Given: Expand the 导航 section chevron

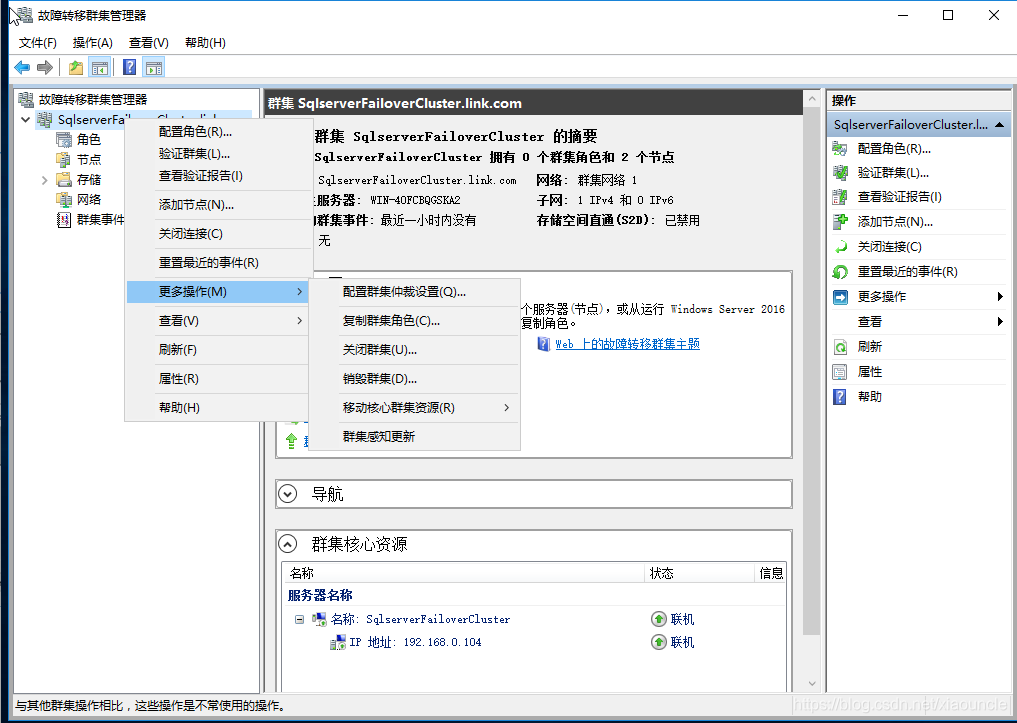Looking at the screenshot, I should point(288,494).
